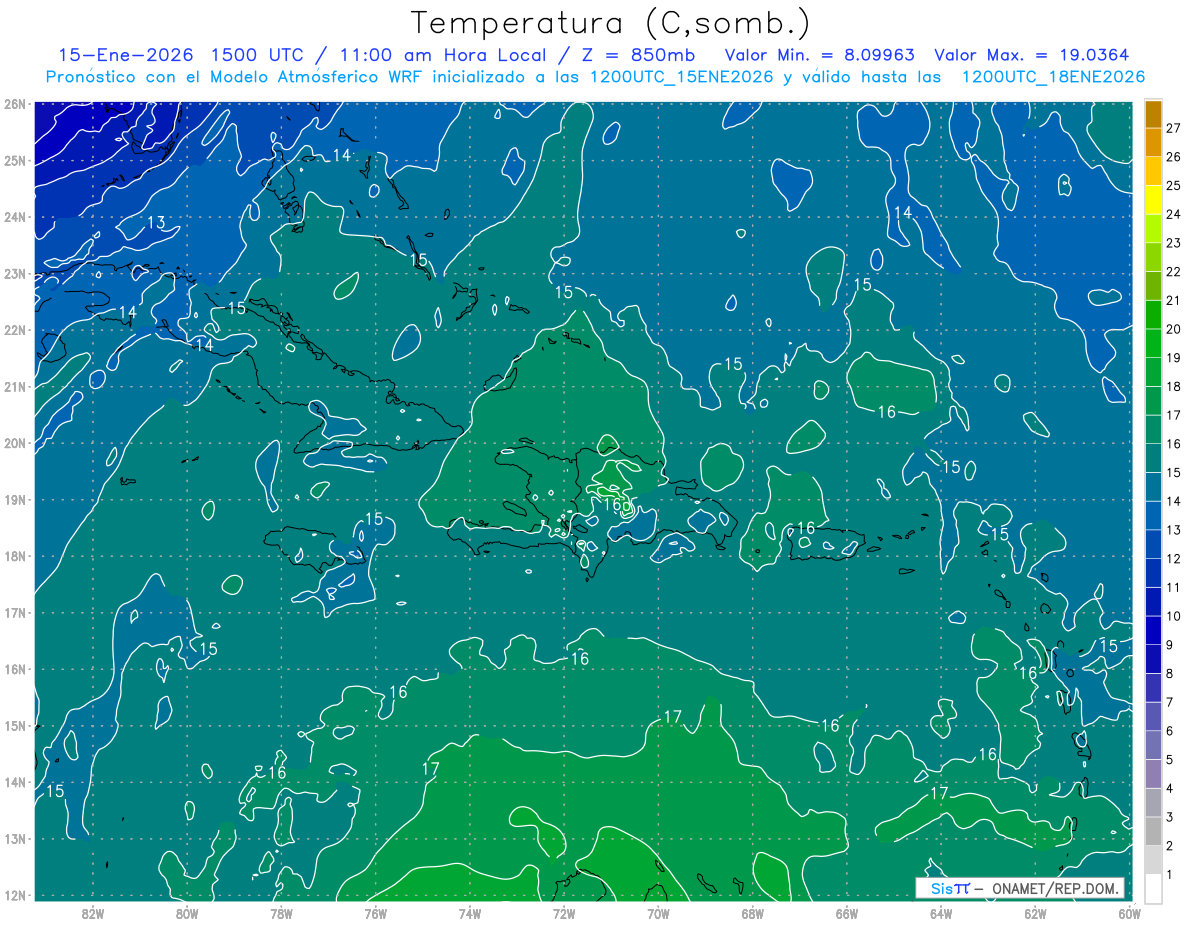The image size is (1200, 927).
Task: Click the 80W longitude axis label
Action: tap(187, 912)
